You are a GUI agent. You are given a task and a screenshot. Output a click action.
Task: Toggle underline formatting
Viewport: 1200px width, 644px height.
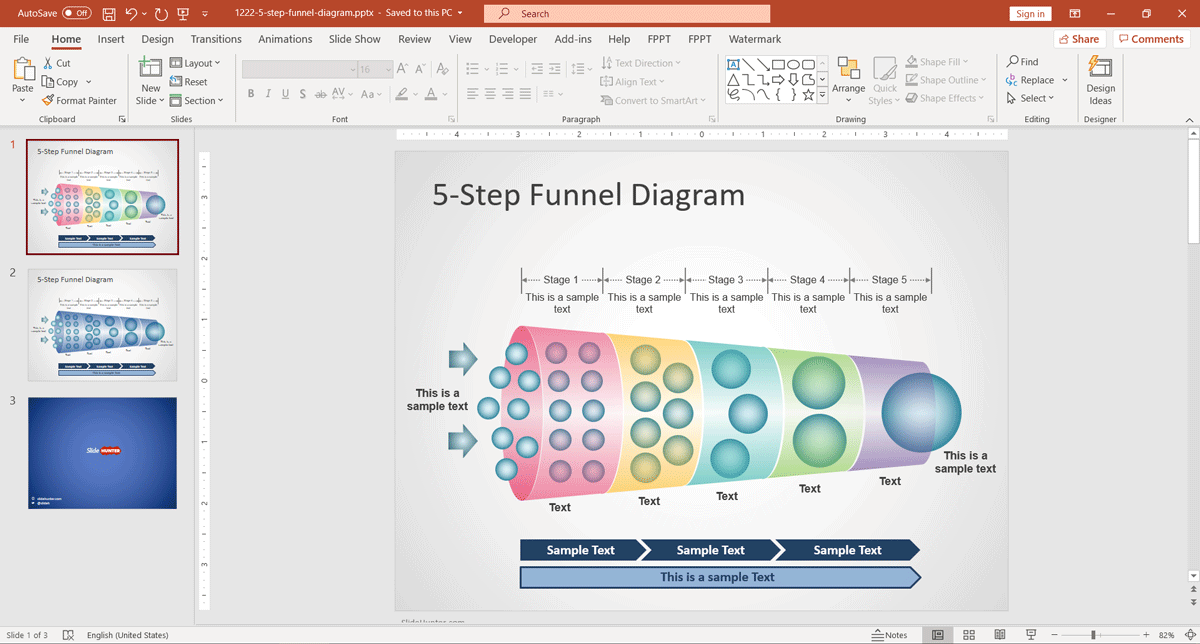tap(285, 93)
